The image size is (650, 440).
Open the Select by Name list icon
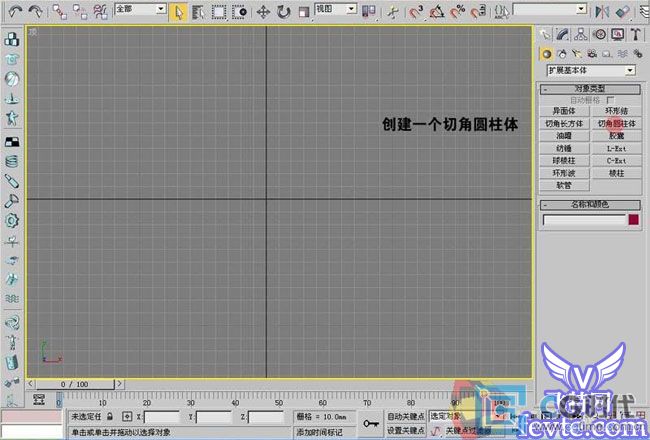pyautogui.click(x=198, y=12)
